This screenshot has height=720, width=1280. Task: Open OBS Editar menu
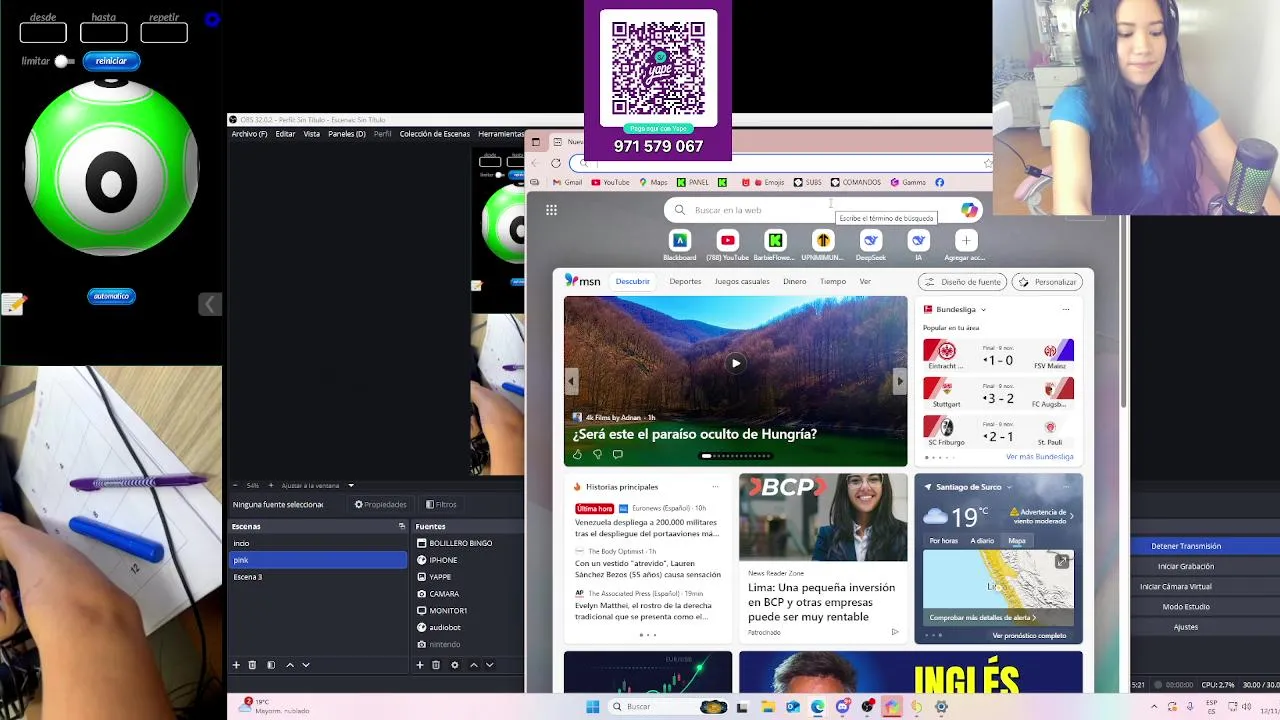coord(285,134)
